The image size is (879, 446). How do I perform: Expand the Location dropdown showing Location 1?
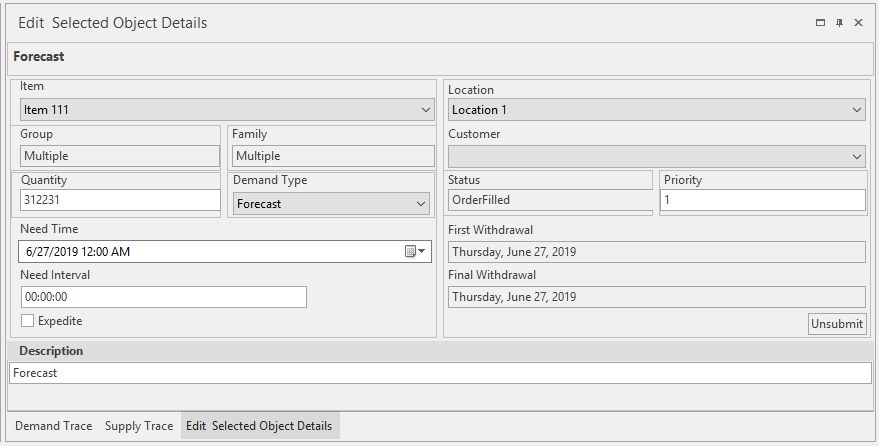click(656, 110)
